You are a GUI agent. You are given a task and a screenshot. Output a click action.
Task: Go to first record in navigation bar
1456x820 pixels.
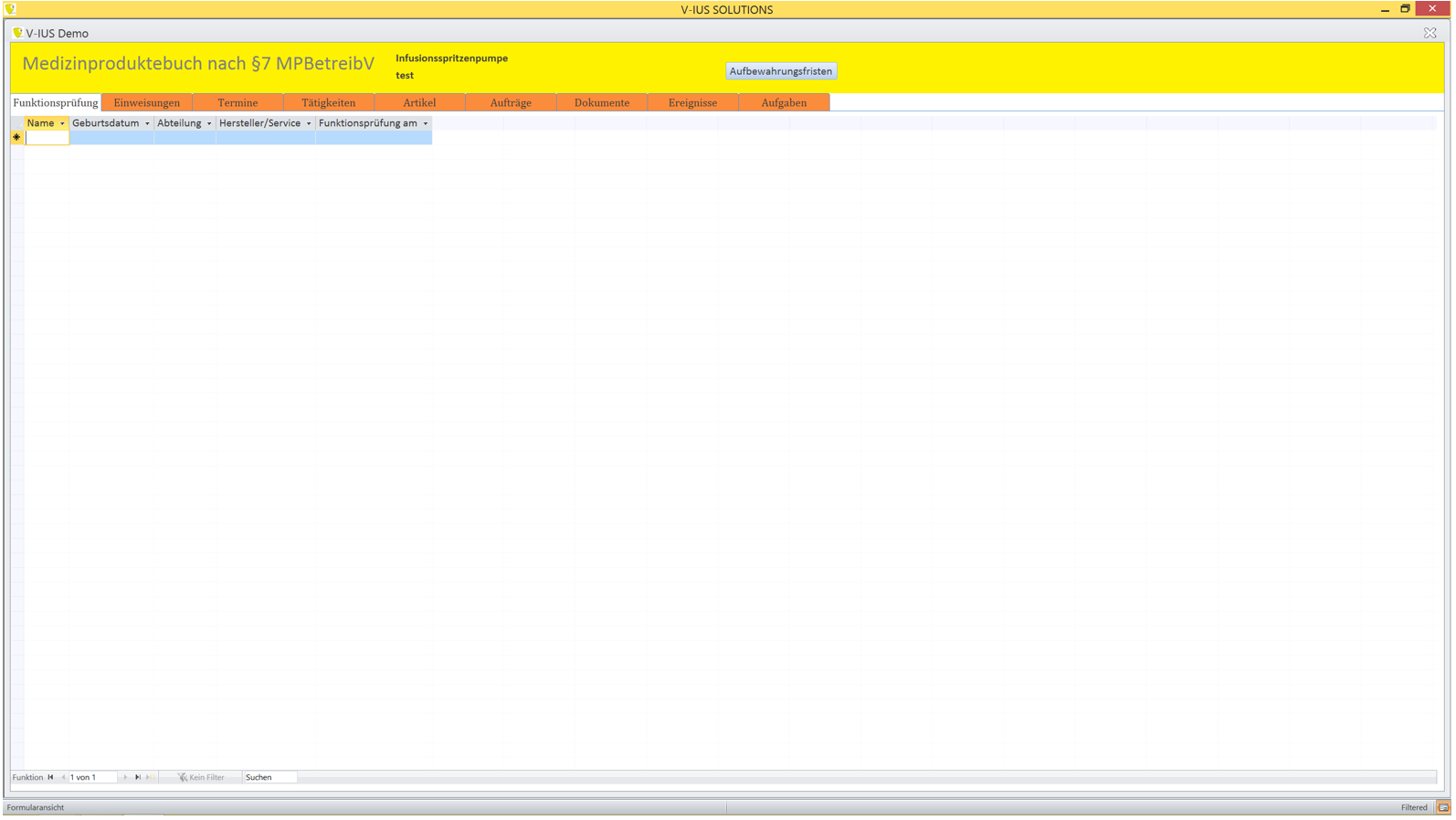tap(51, 778)
